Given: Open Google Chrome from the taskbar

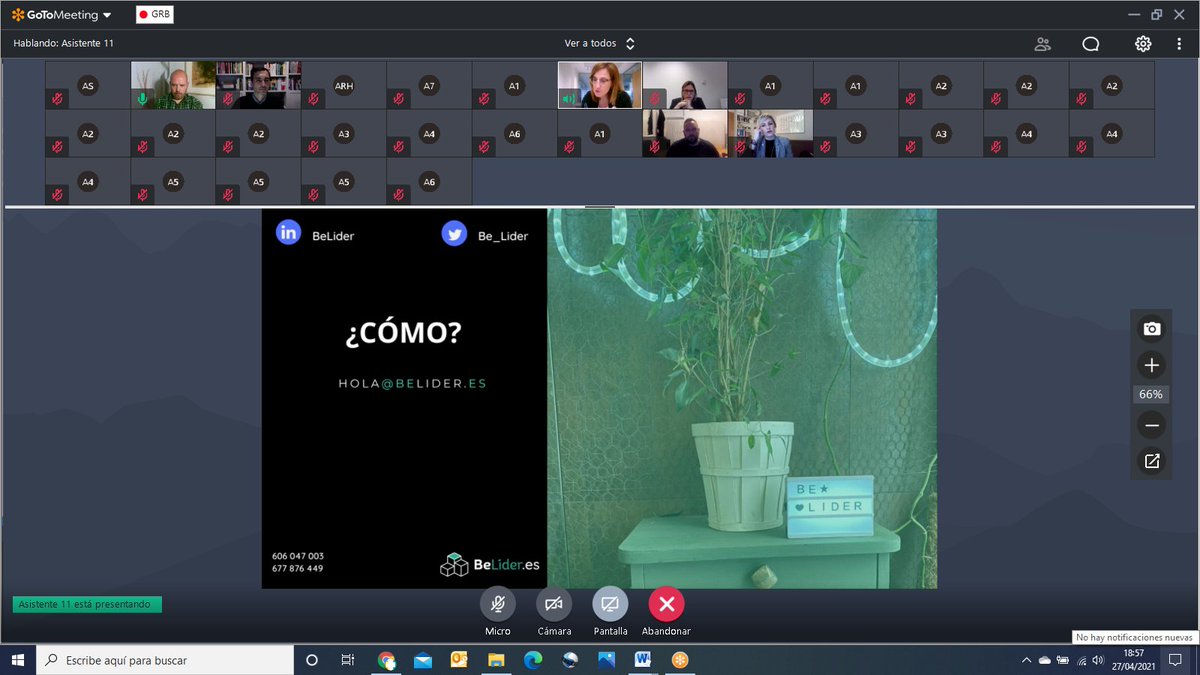Looking at the screenshot, I should [x=386, y=660].
